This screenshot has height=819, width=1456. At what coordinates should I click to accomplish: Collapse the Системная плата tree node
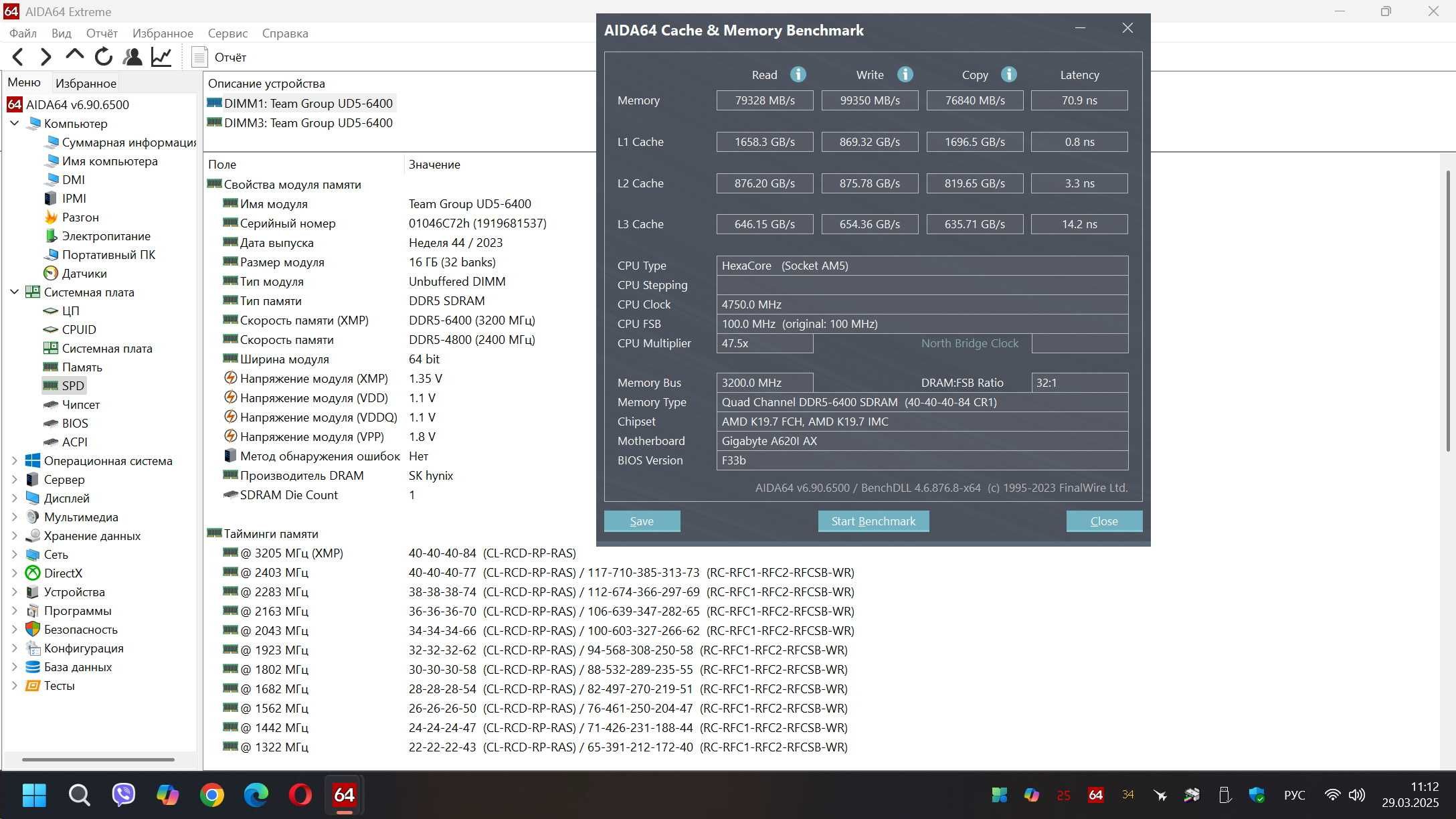(14, 292)
